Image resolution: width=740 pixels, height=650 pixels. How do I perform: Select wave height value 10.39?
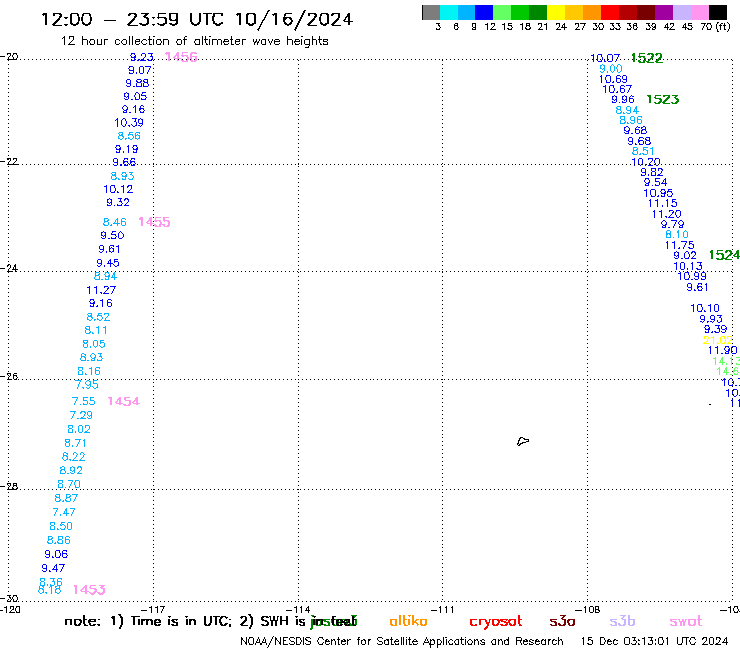pos(129,123)
